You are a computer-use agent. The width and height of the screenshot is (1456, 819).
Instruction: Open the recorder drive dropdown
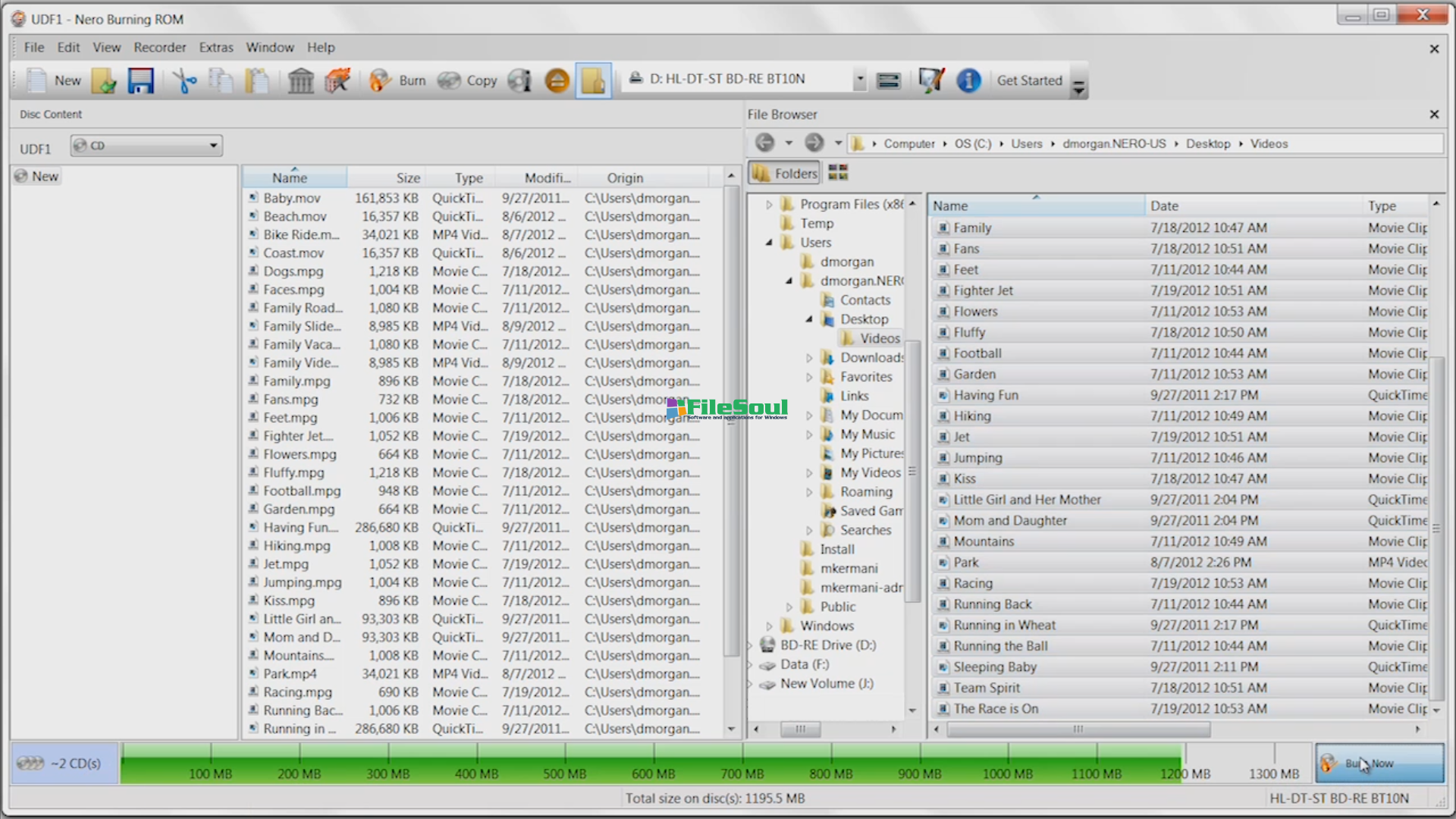(859, 79)
